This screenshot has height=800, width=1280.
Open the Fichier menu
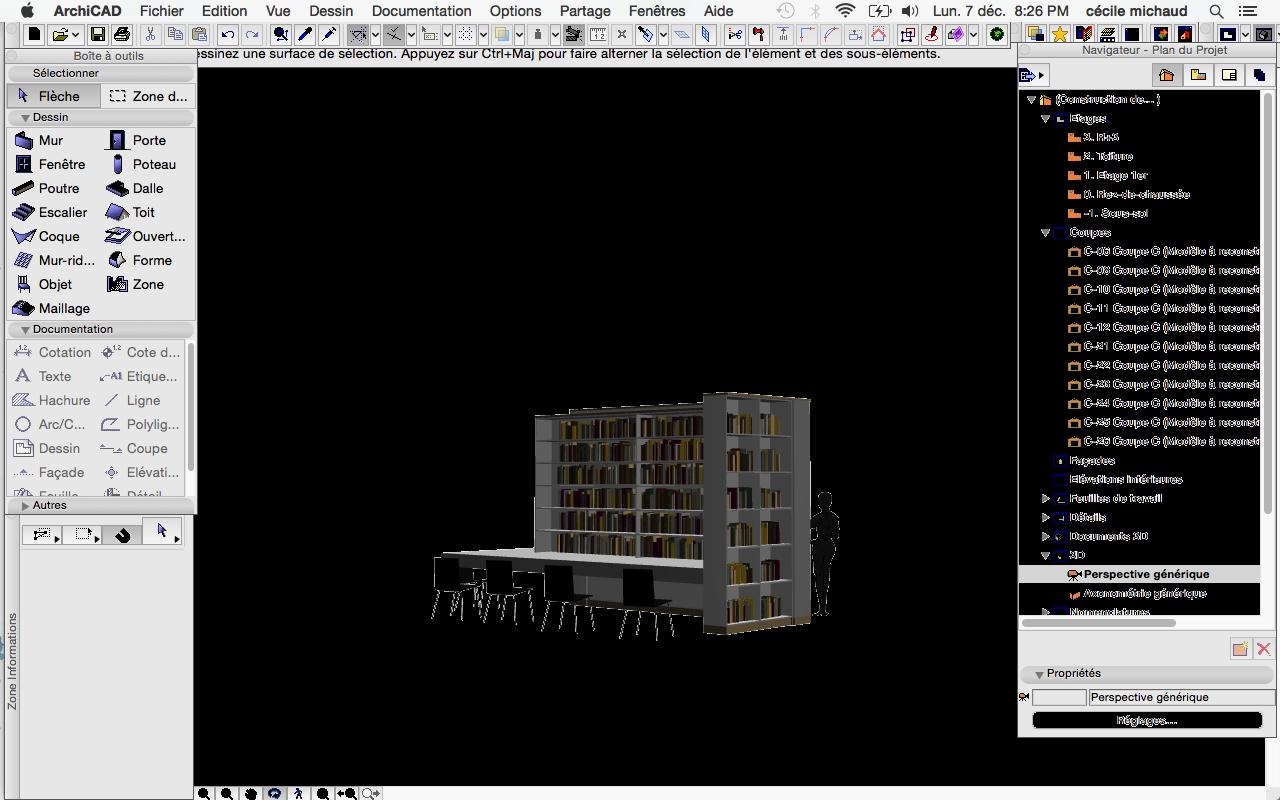(161, 11)
